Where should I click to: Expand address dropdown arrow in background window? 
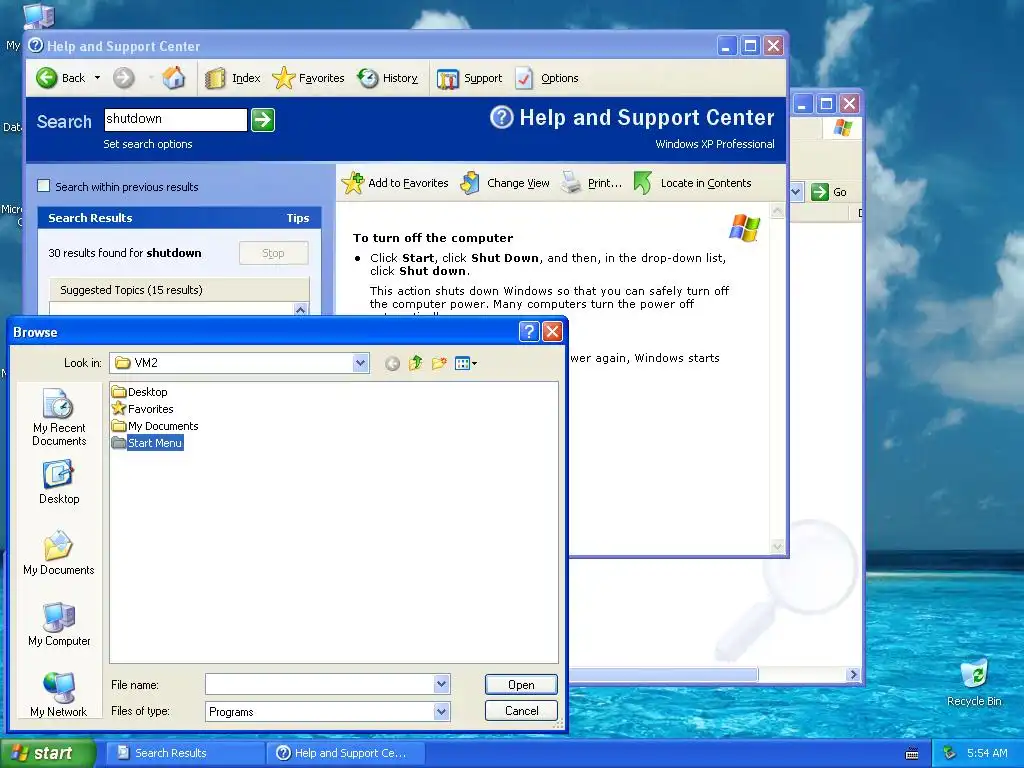[x=796, y=192]
